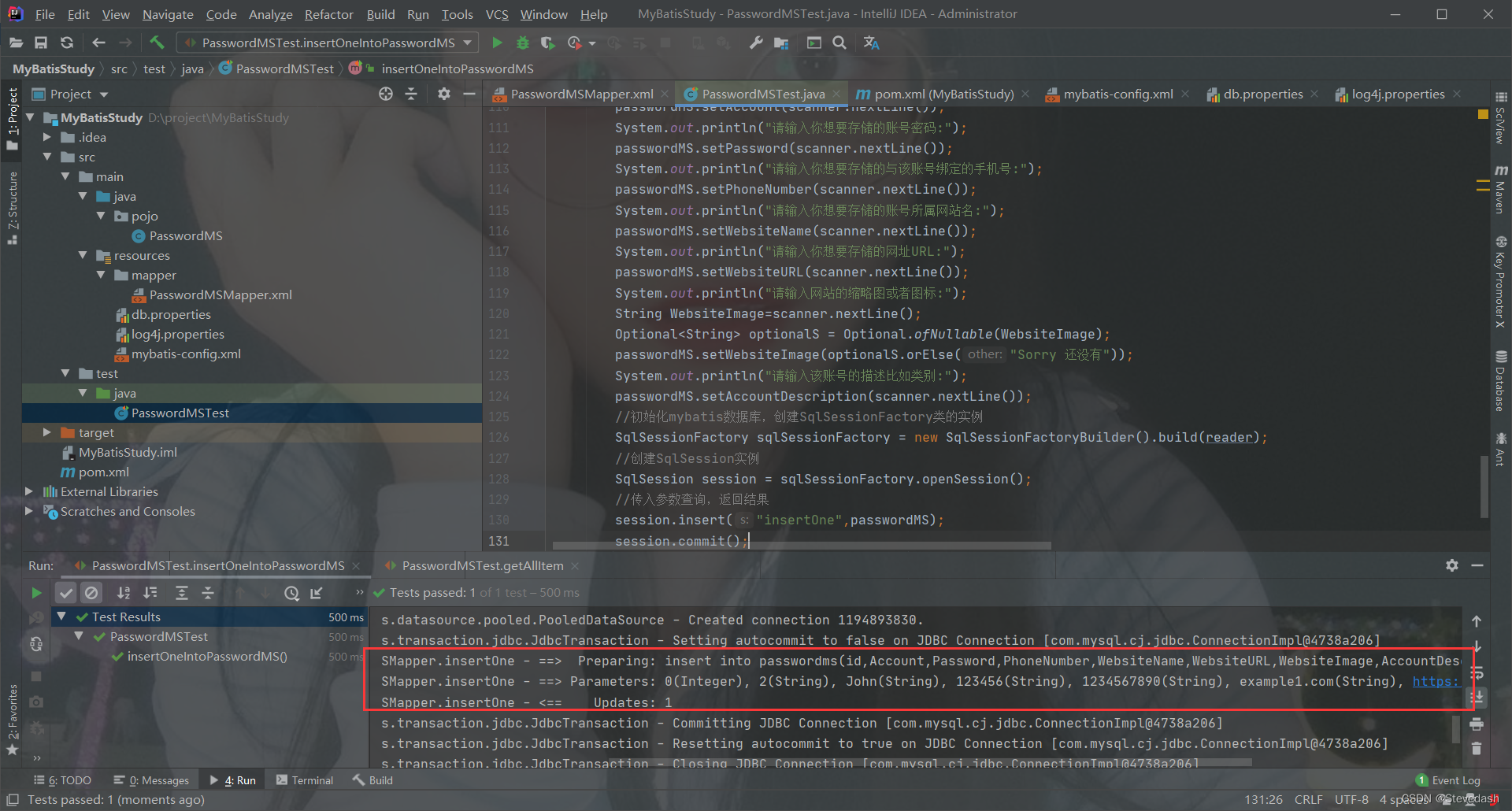Image resolution: width=1512 pixels, height=811 pixels.
Task: Open the VCS menu
Action: 496,14
